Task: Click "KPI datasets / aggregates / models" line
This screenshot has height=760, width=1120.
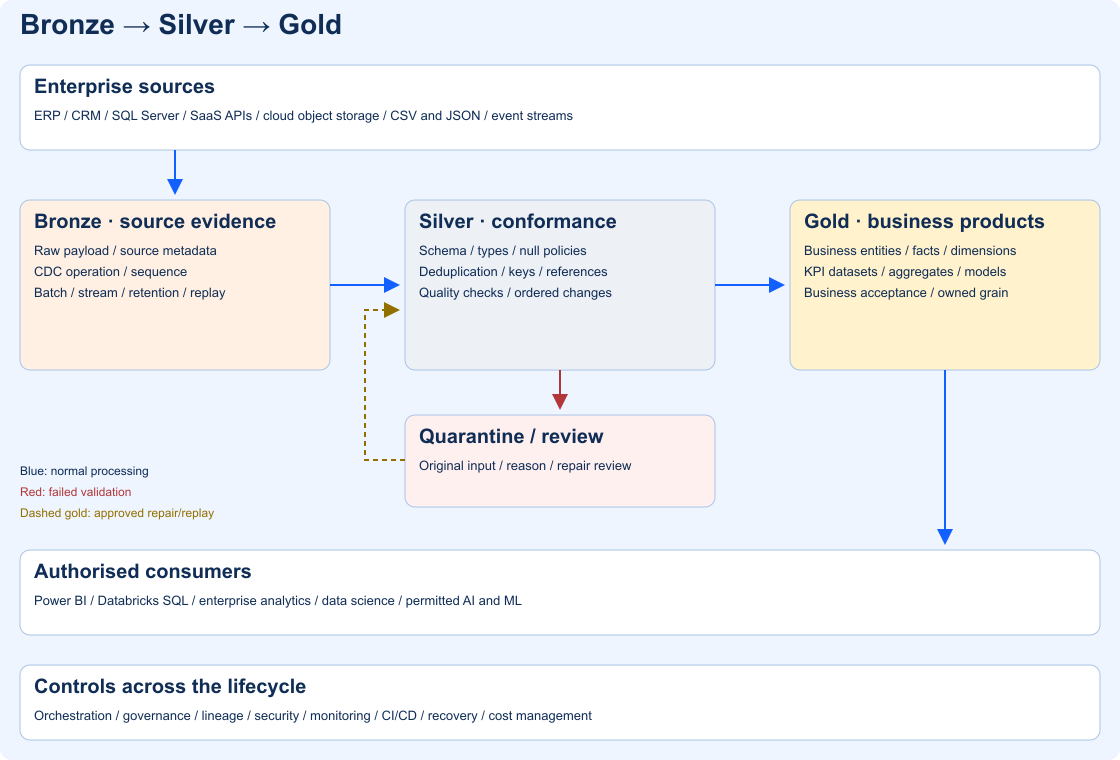Action: pyautogui.click(x=905, y=271)
